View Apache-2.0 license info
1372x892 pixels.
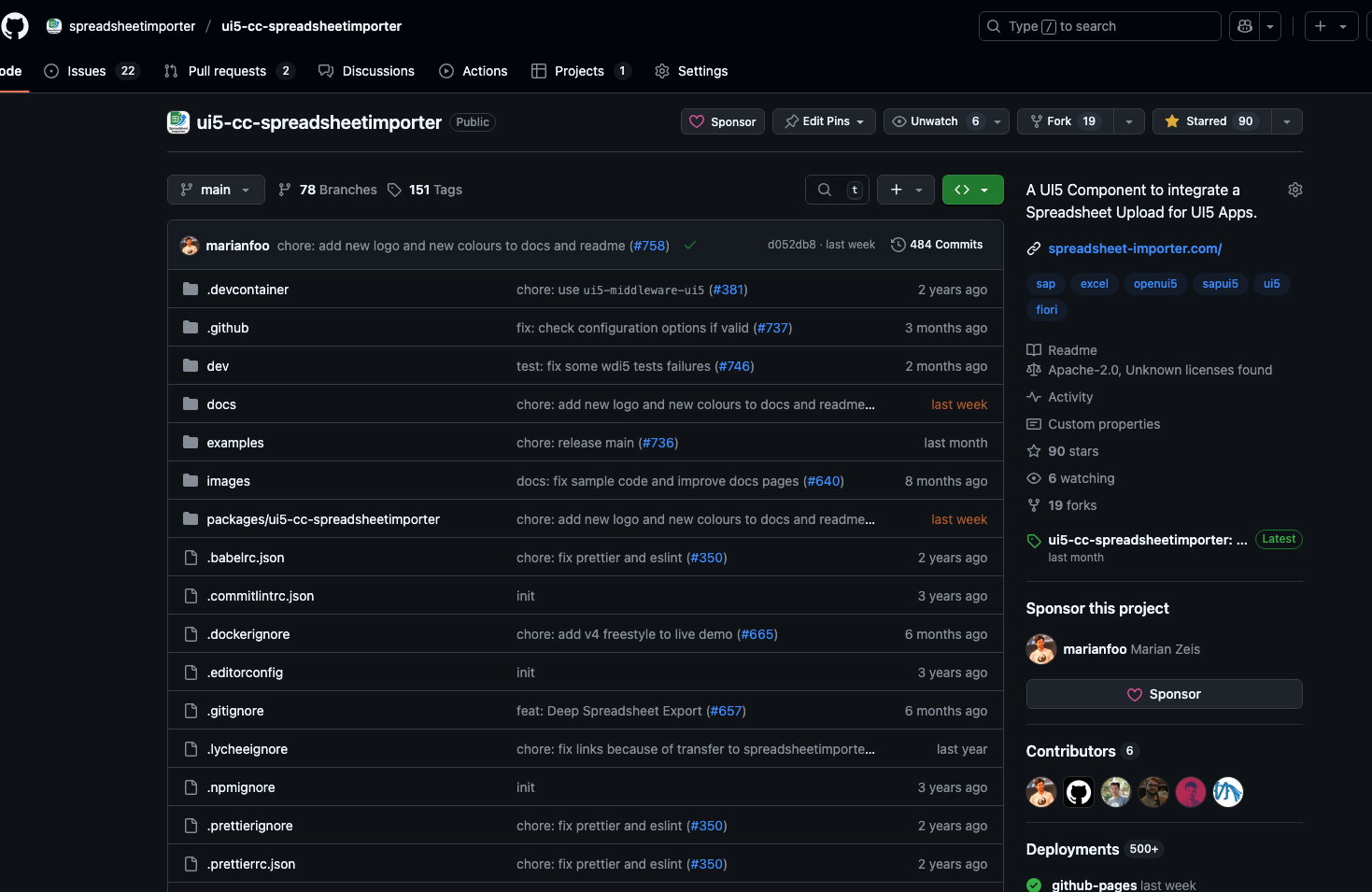[1150, 370]
